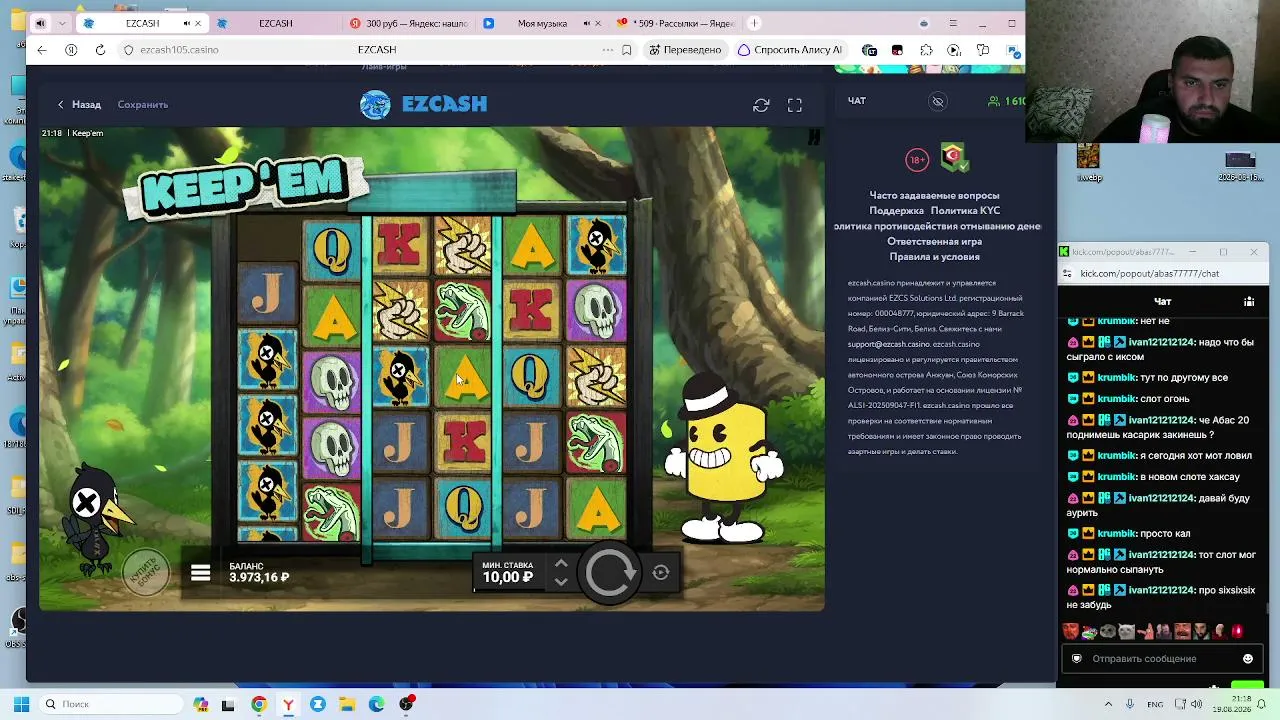Open Правила и условия link
The height and width of the screenshot is (720, 1280).
[934, 257]
